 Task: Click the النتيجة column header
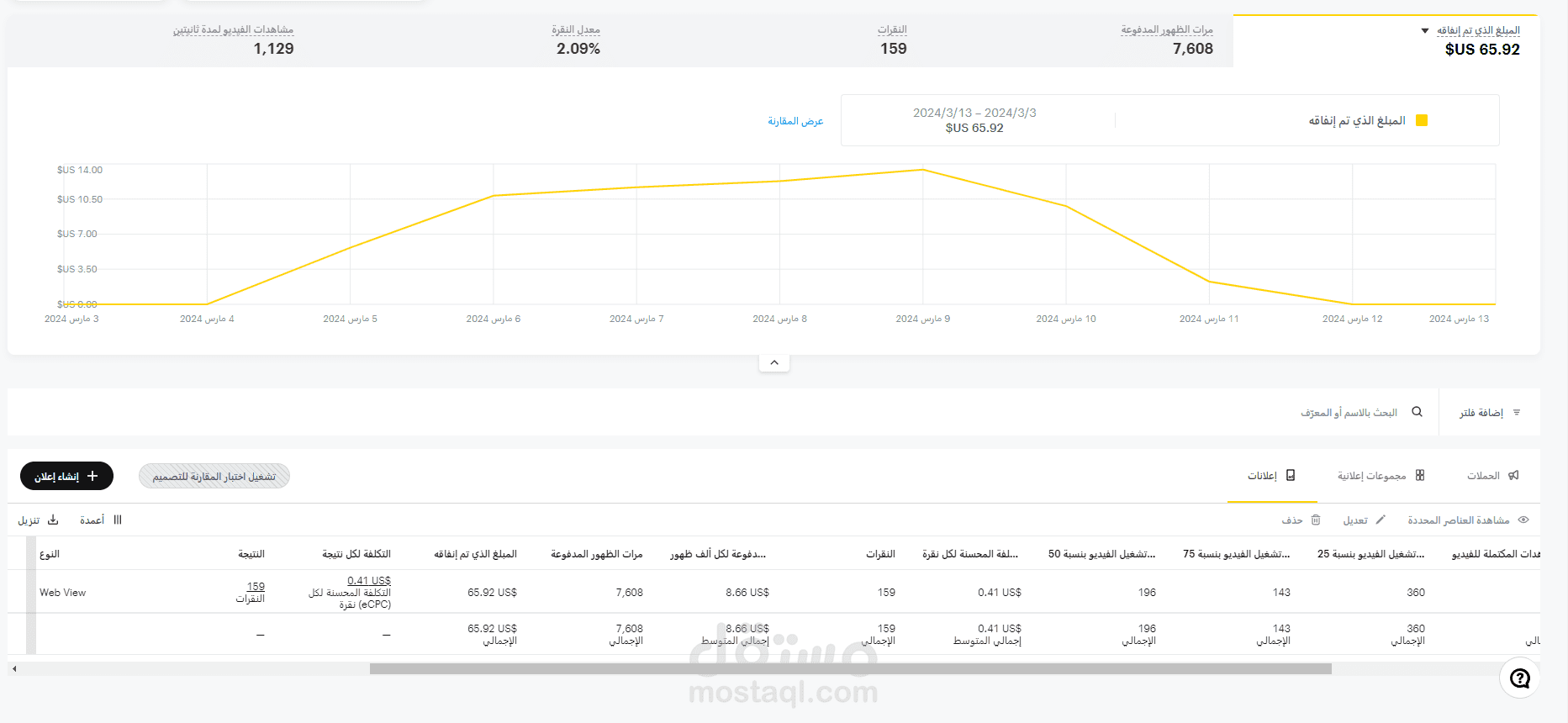[251, 554]
